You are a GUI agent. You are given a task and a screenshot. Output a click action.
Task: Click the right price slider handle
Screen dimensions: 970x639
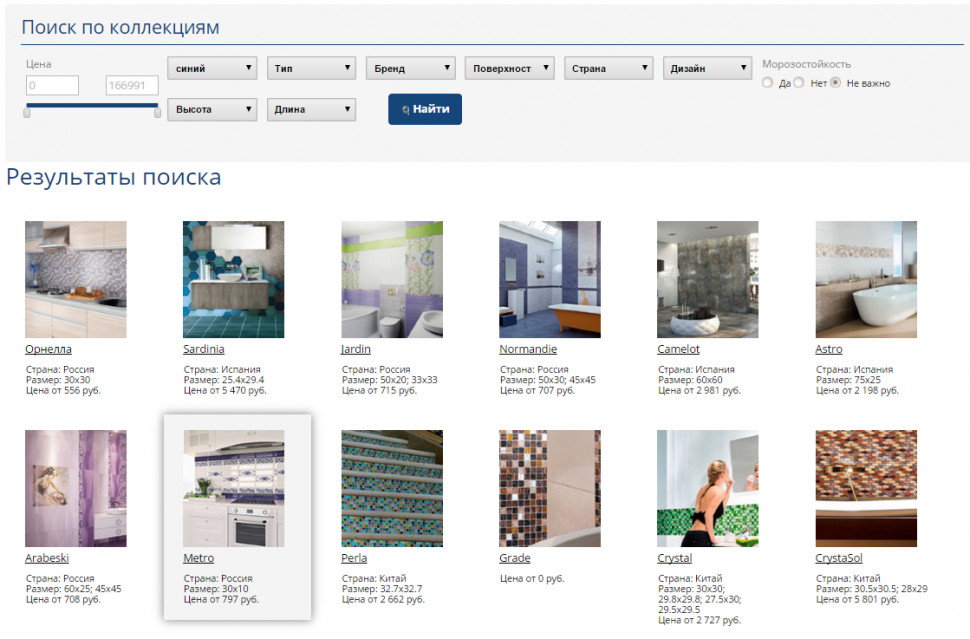pos(158,112)
